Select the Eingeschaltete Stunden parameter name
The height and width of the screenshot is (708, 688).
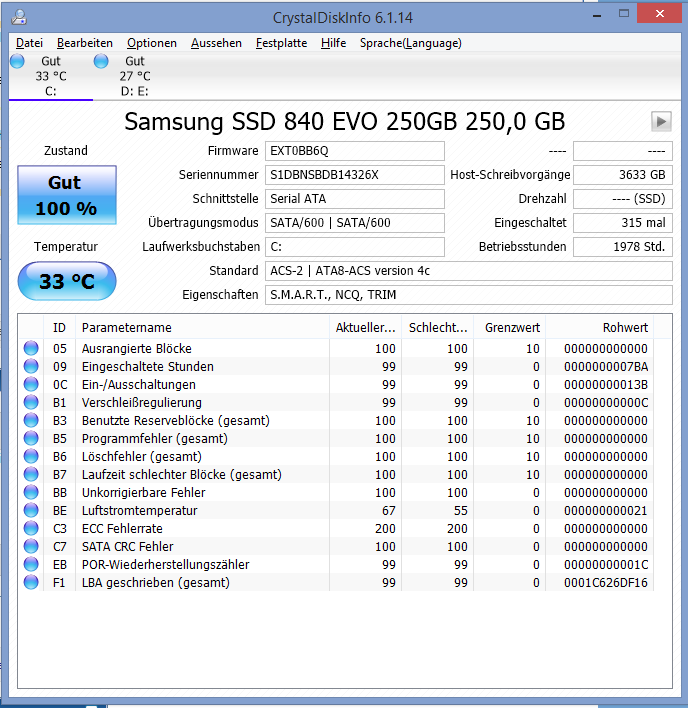pos(148,367)
